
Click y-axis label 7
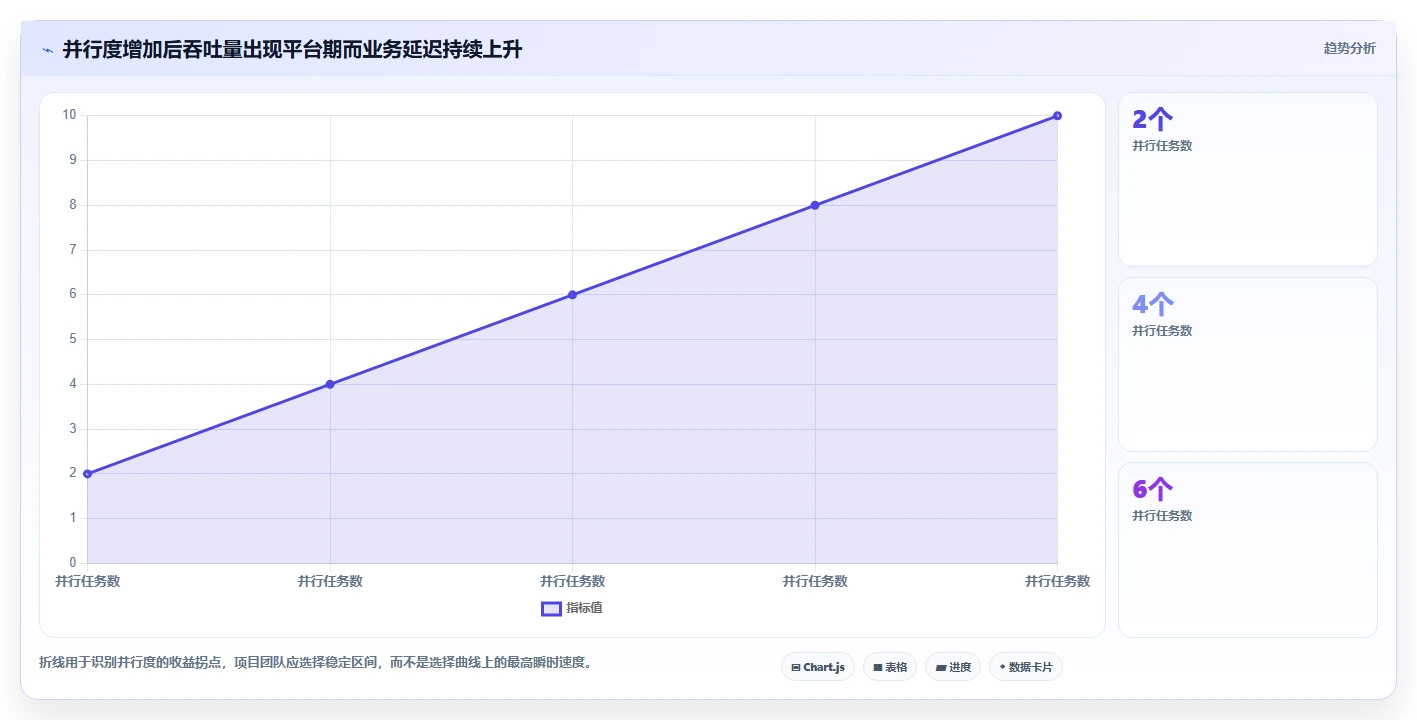click(x=72, y=250)
